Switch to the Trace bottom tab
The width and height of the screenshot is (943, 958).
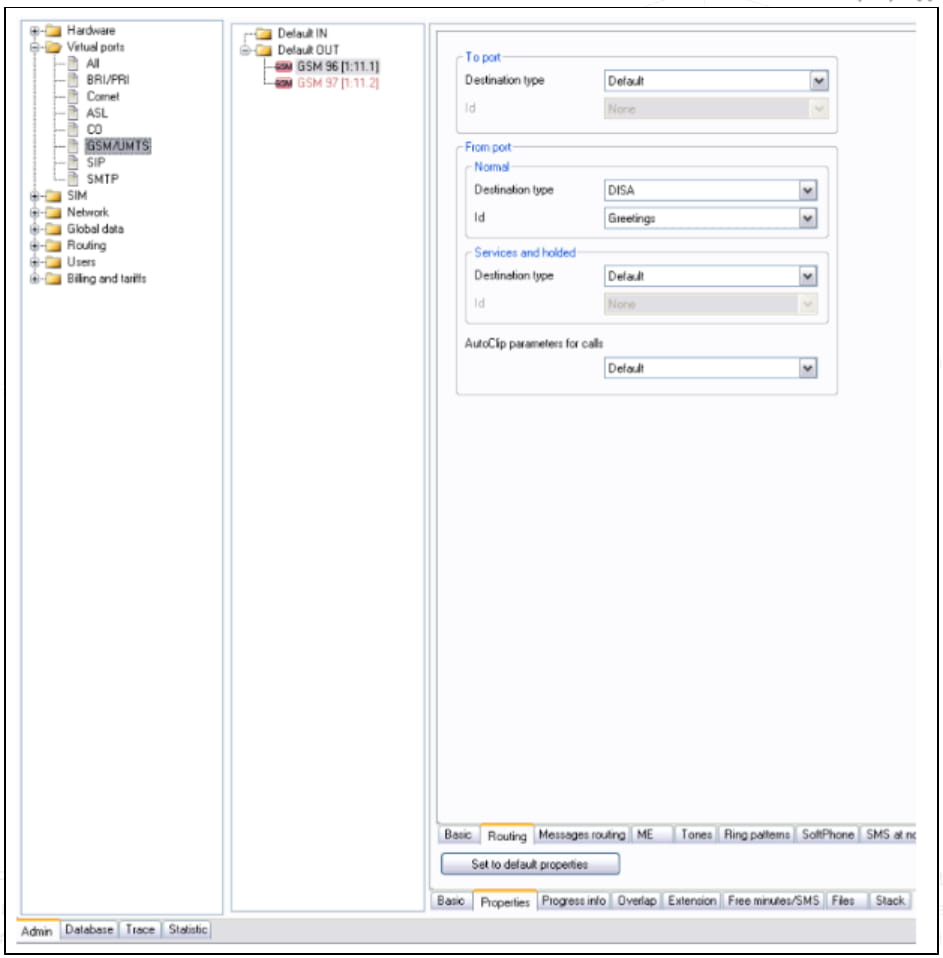[x=140, y=929]
